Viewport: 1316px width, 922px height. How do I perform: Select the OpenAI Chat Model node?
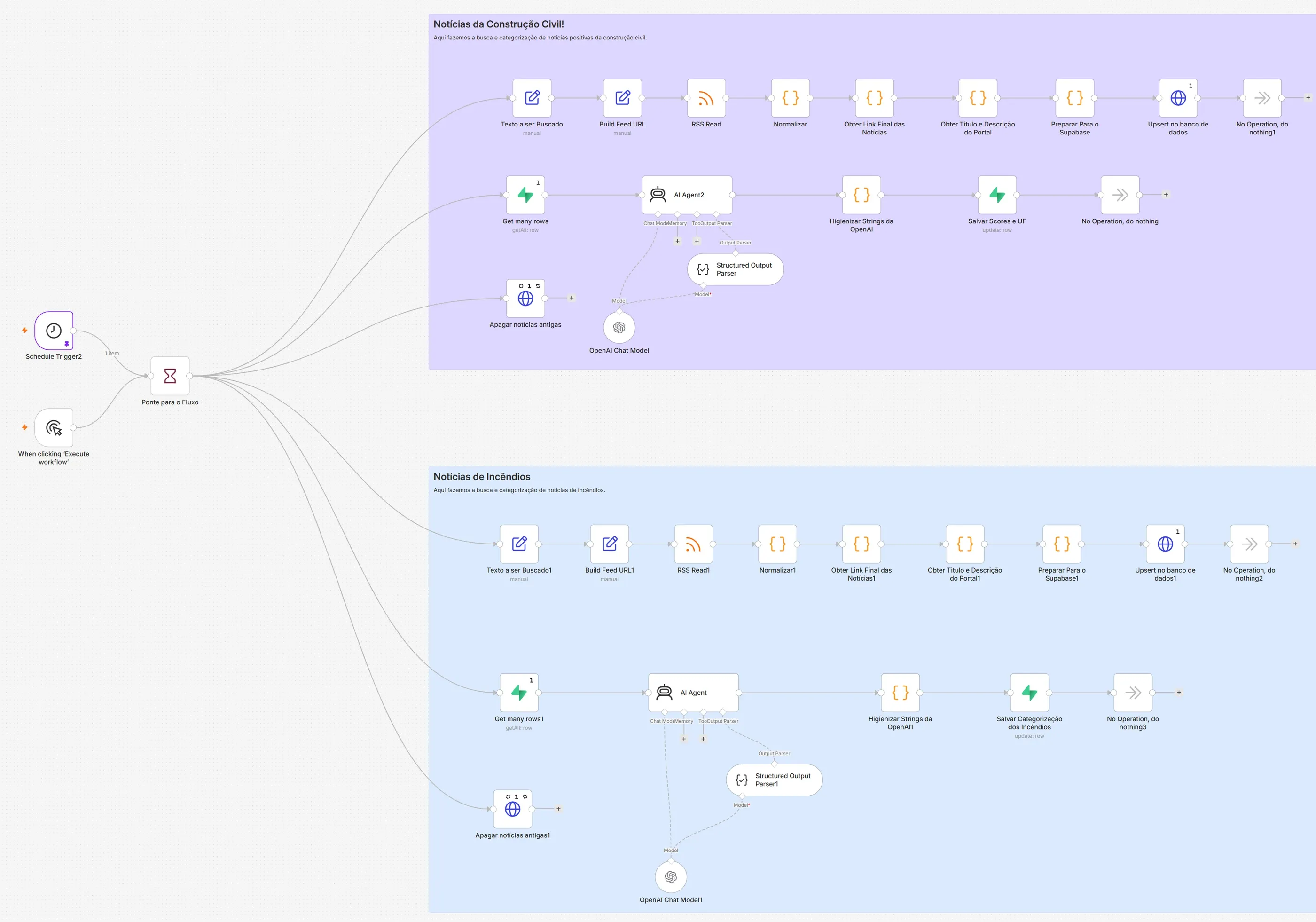tap(619, 327)
